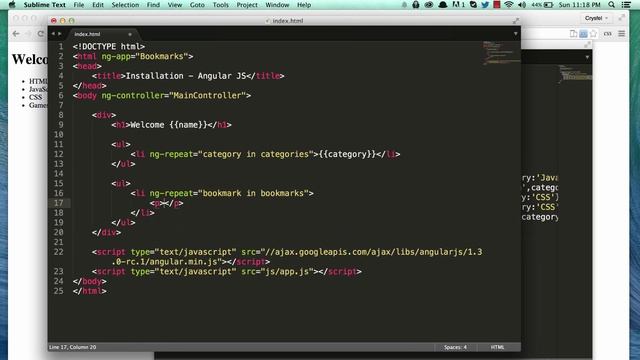Click ng-controller="MainController" on line 6
This screenshot has width=640, height=360.
tap(173, 96)
